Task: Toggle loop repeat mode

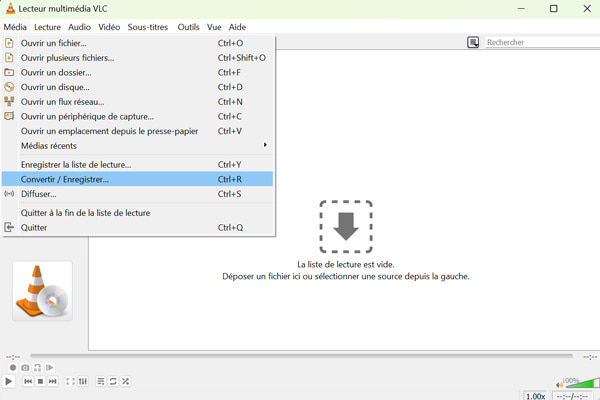Action: 113,381
